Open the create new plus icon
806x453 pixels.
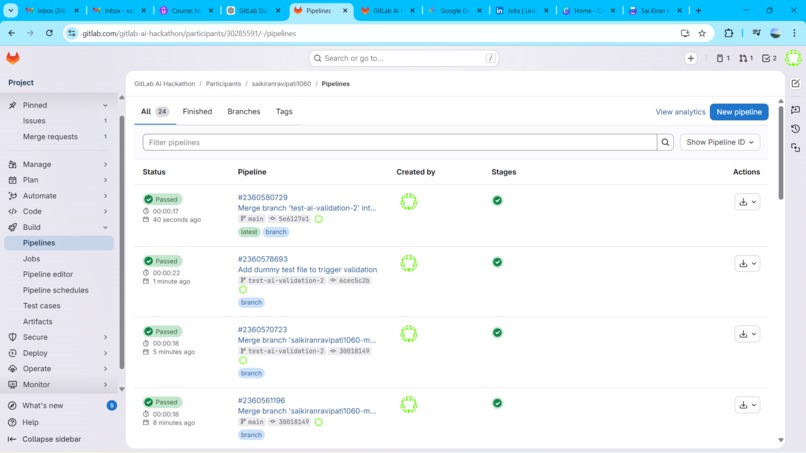691,59
